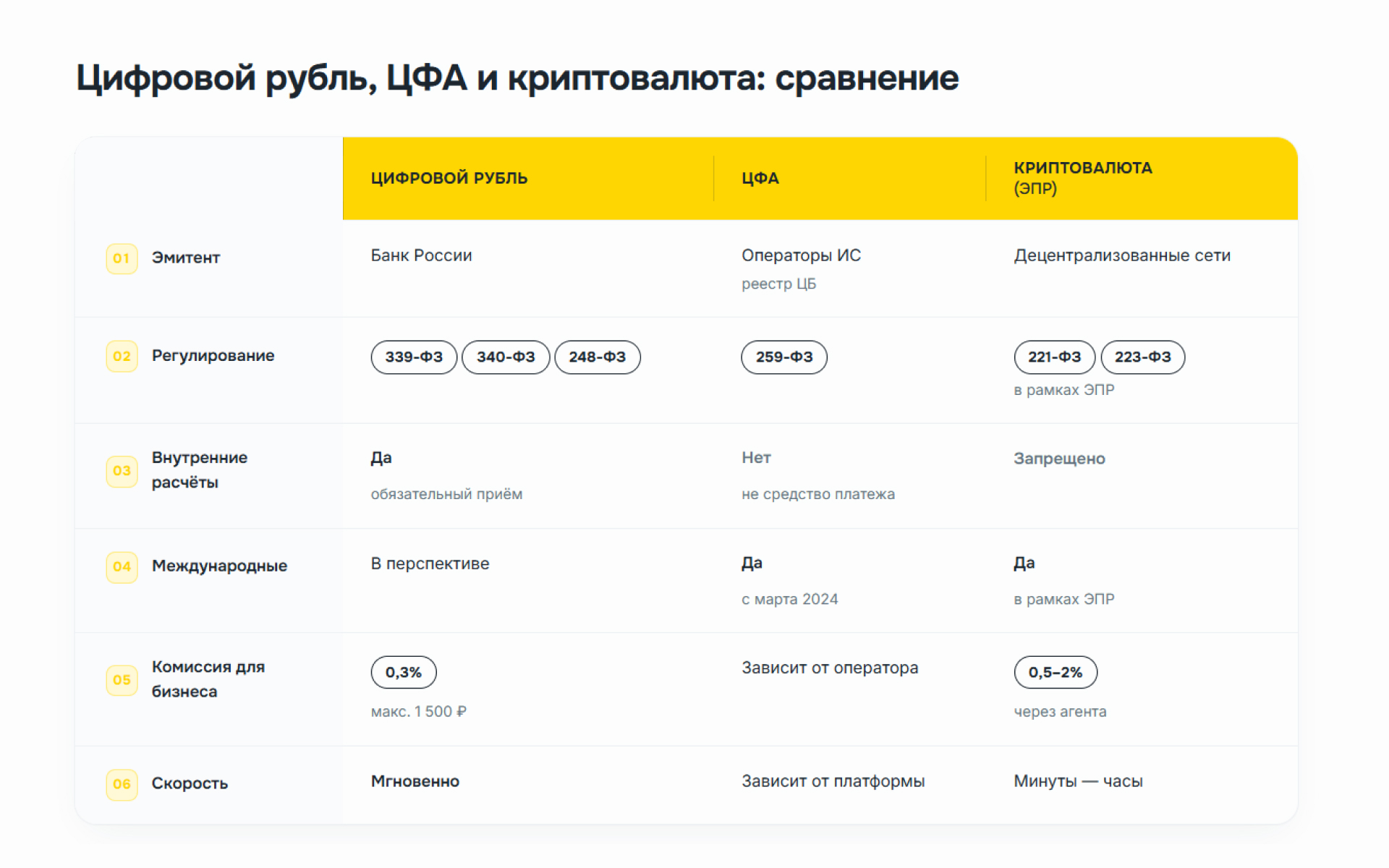
Task: Click the 01 number badge beside Эмитент
Action: tap(122, 258)
